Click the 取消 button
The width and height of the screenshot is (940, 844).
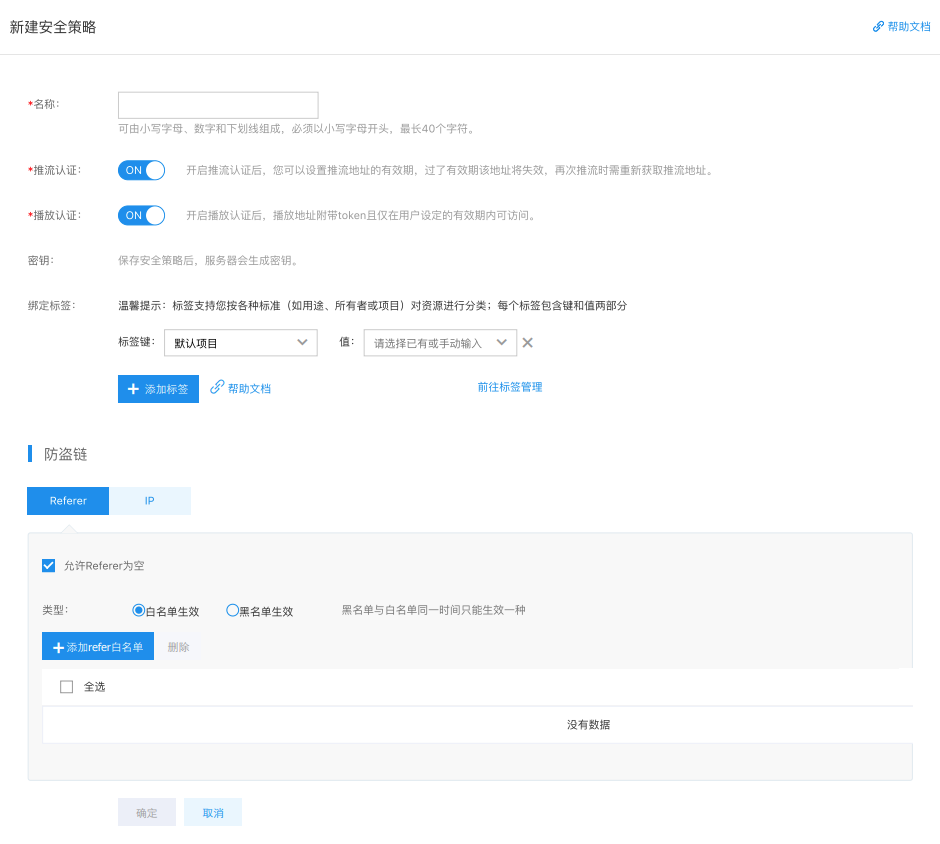(213, 812)
